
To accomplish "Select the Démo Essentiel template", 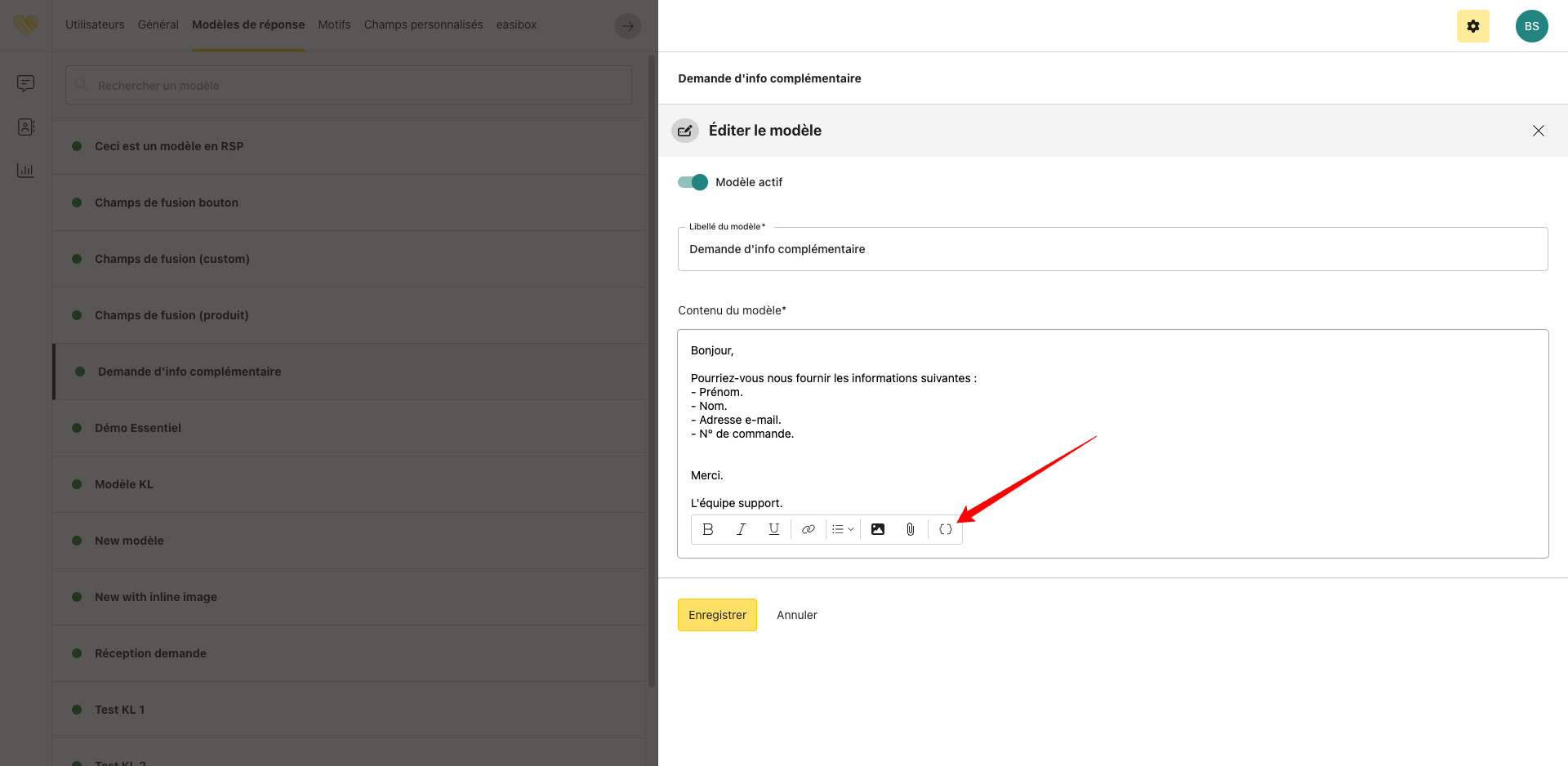I will coord(138,428).
